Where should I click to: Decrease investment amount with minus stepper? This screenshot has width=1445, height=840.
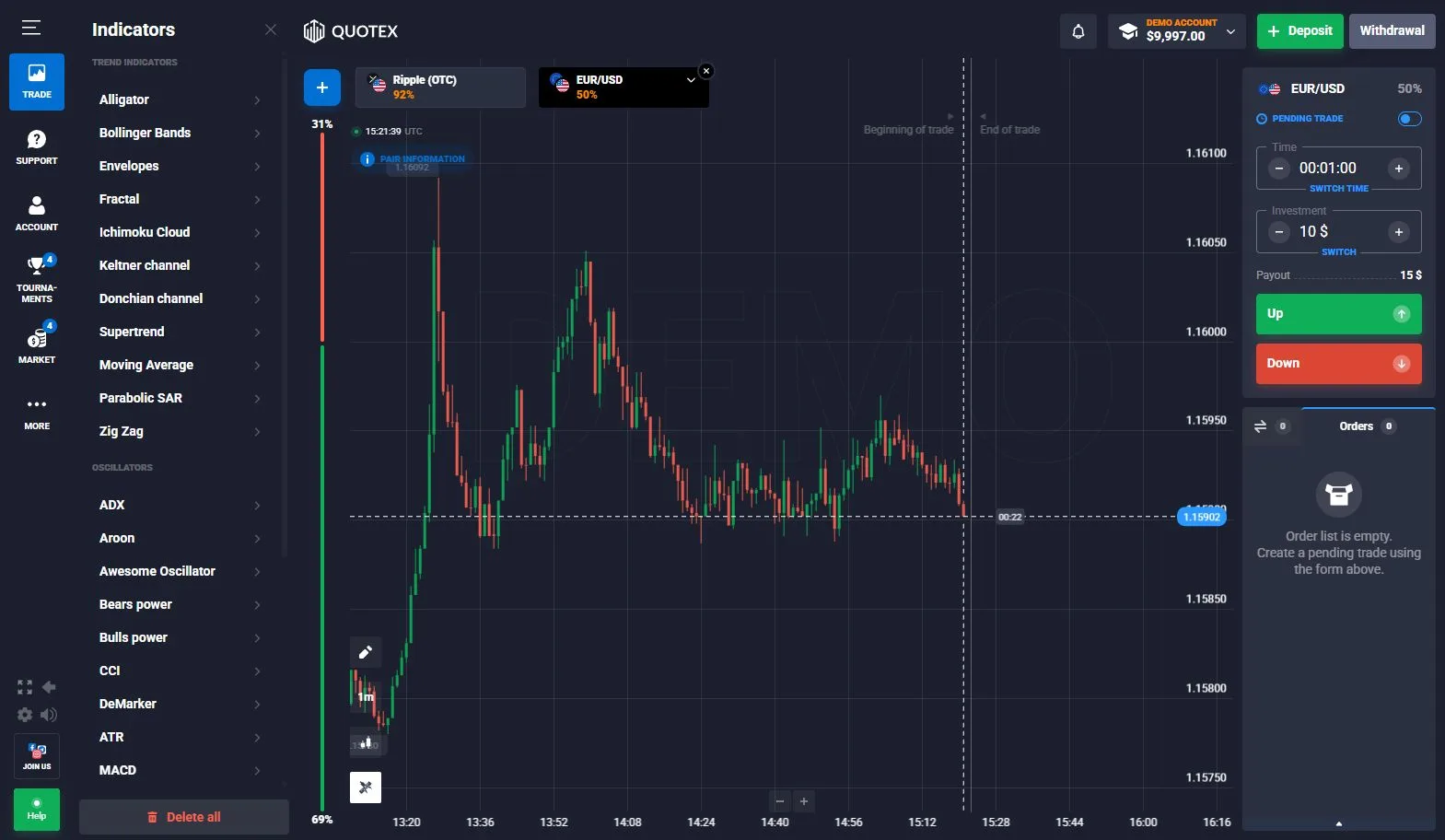[x=1279, y=232]
